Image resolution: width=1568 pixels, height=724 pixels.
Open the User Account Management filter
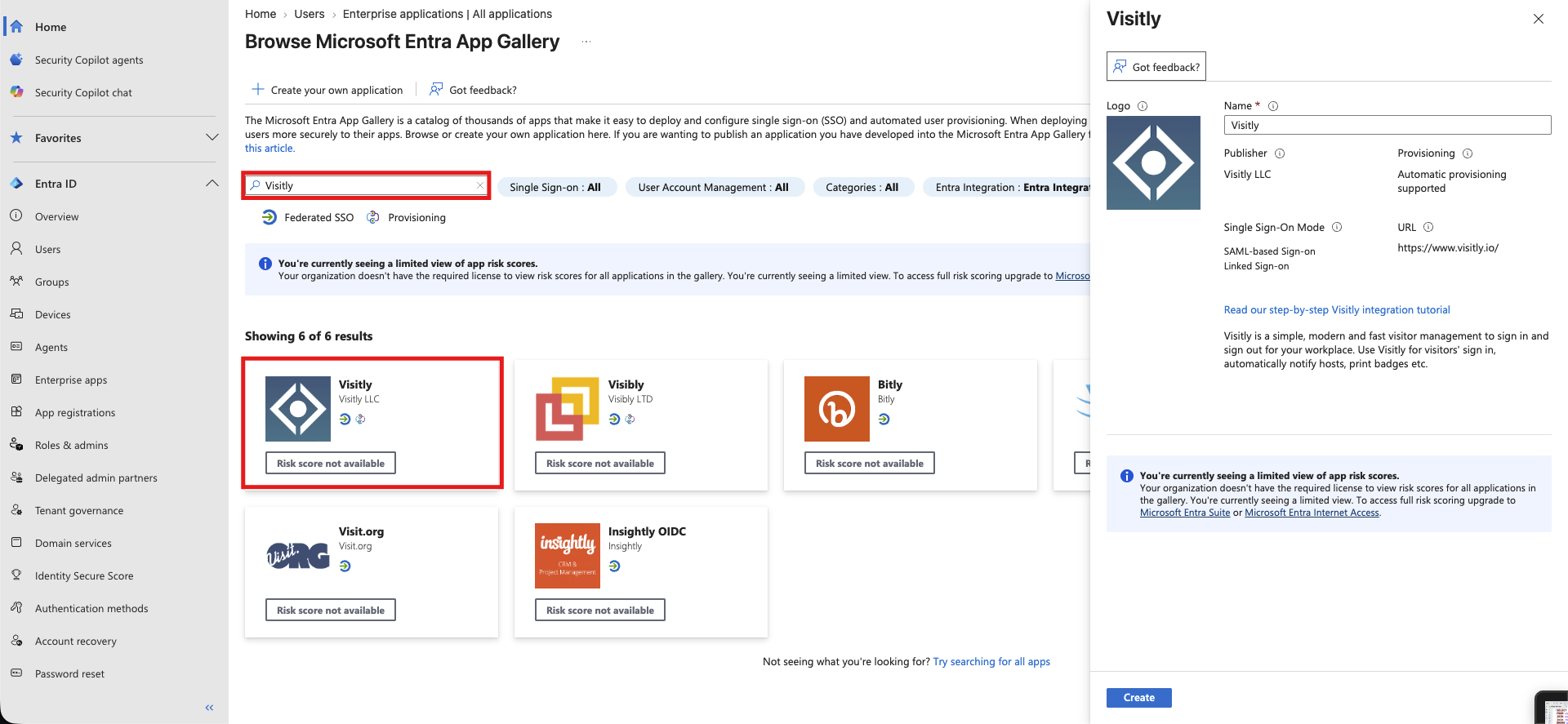(x=714, y=187)
